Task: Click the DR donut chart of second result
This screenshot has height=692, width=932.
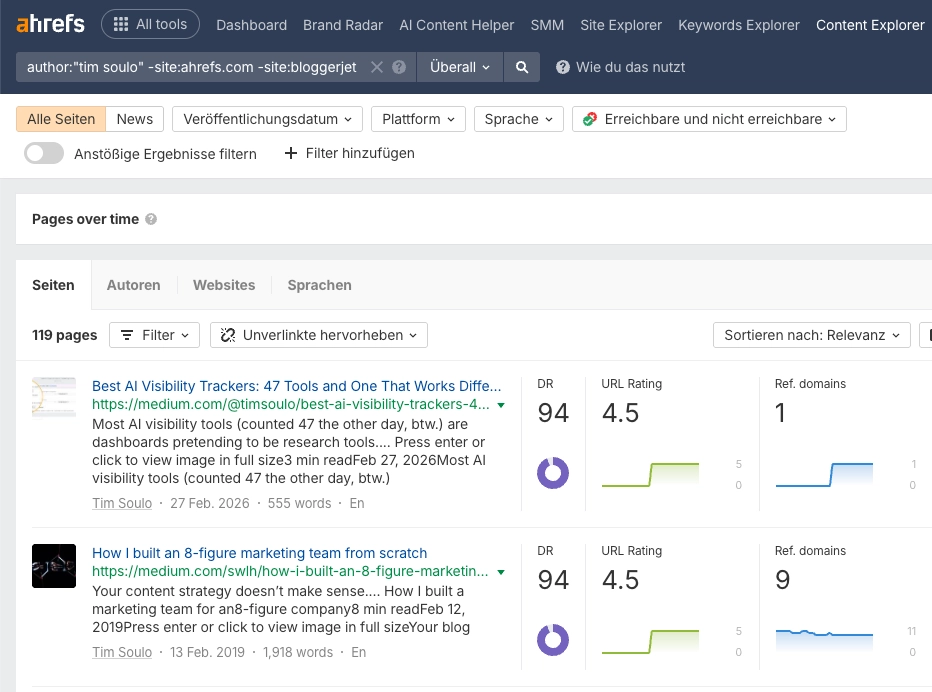Action: (553, 640)
